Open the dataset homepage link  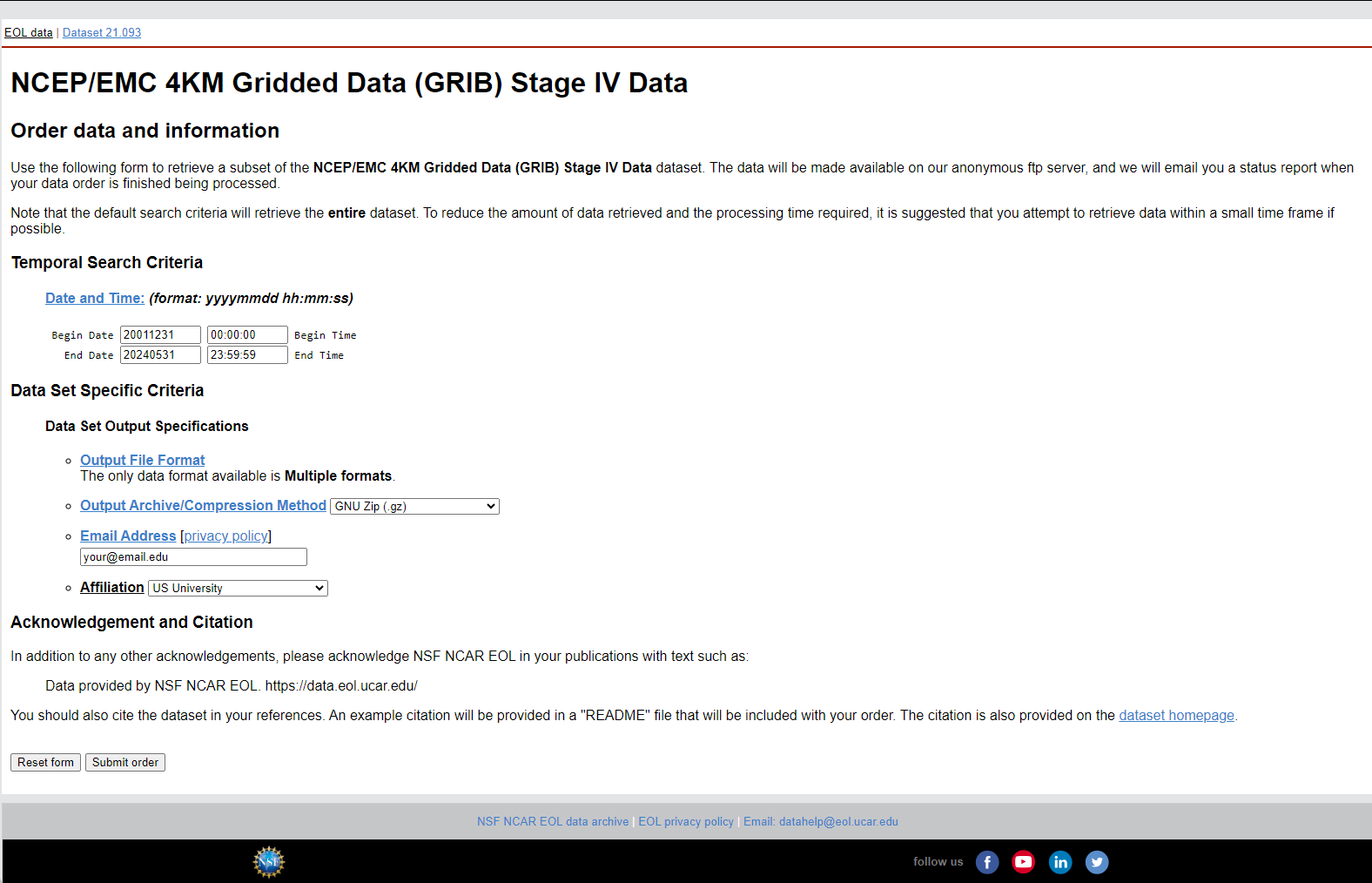tap(1176, 715)
